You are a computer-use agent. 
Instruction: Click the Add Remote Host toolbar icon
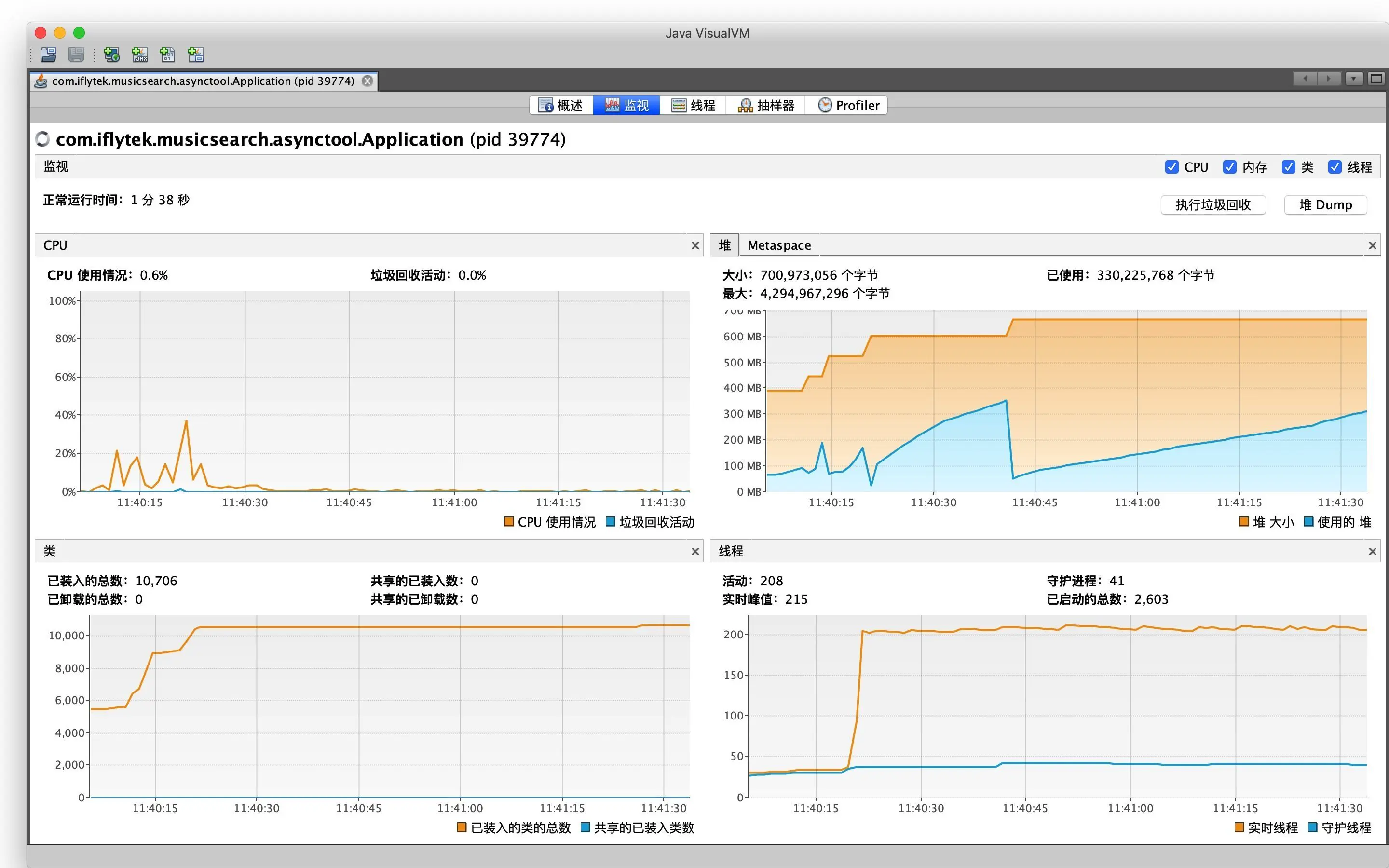[x=111, y=54]
